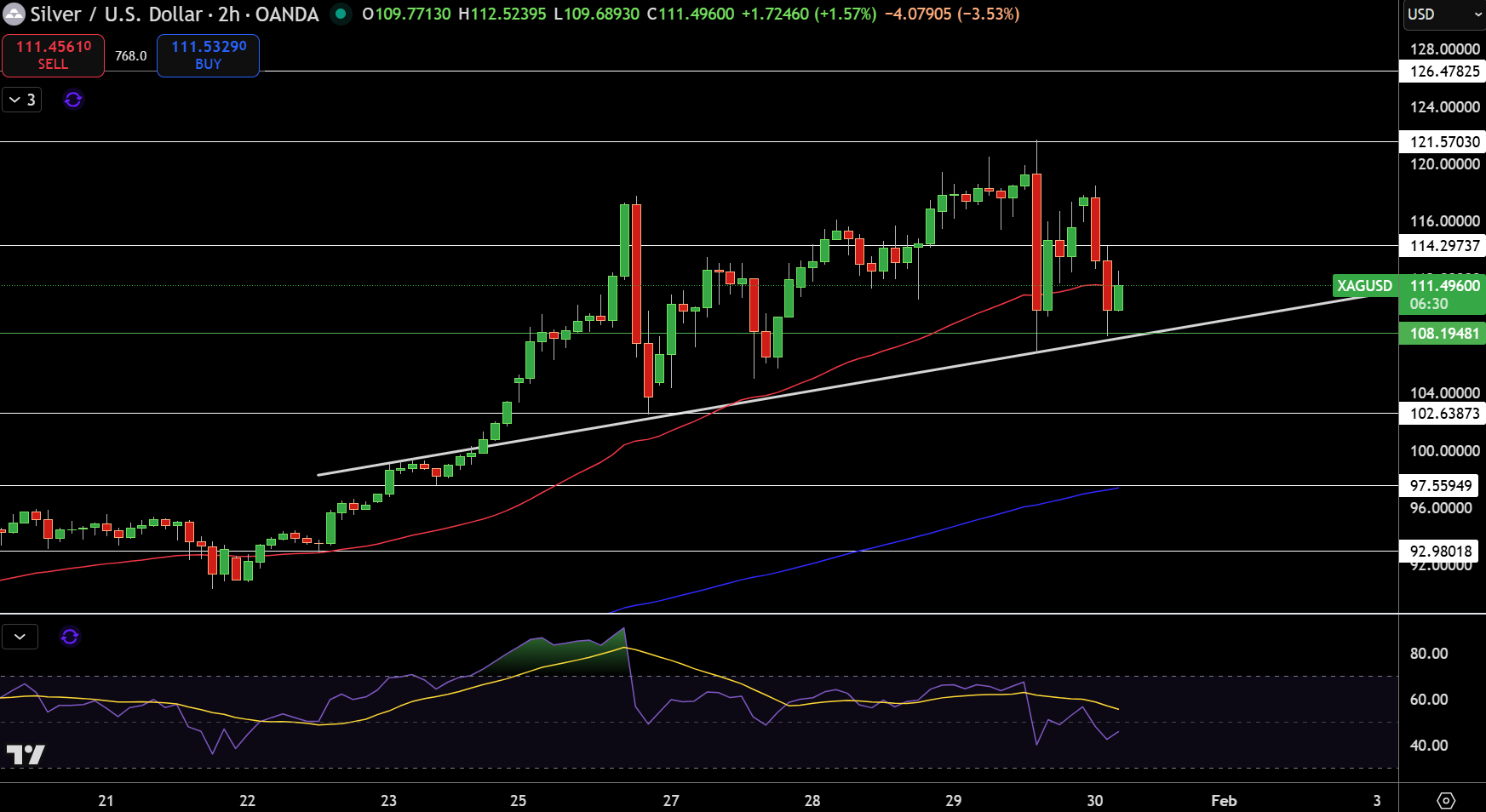This screenshot has height=812, width=1486.
Task: Click date 25 on the time axis
Action: pyautogui.click(x=518, y=801)
